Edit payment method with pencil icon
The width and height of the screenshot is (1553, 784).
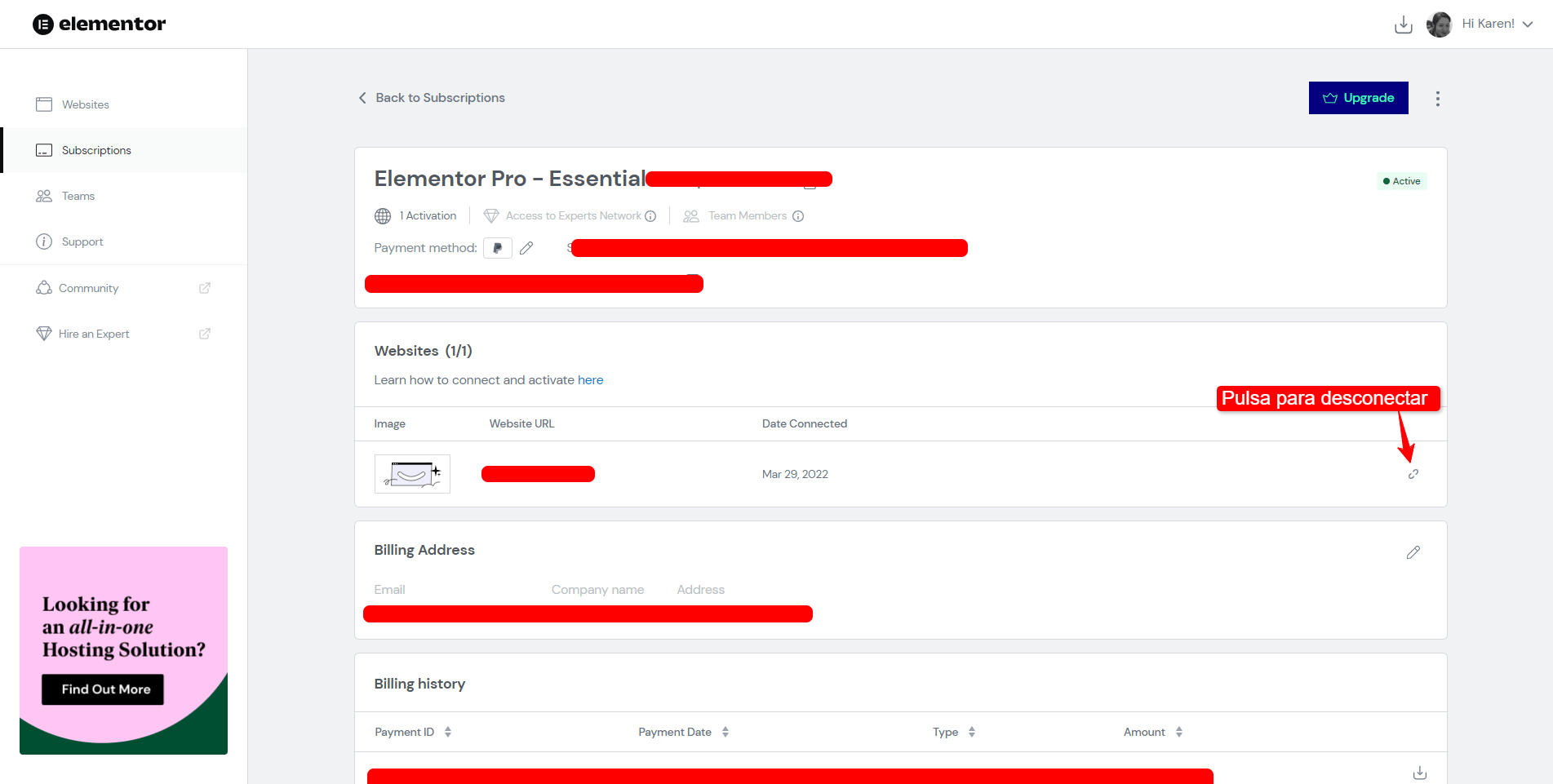point(526,248)
